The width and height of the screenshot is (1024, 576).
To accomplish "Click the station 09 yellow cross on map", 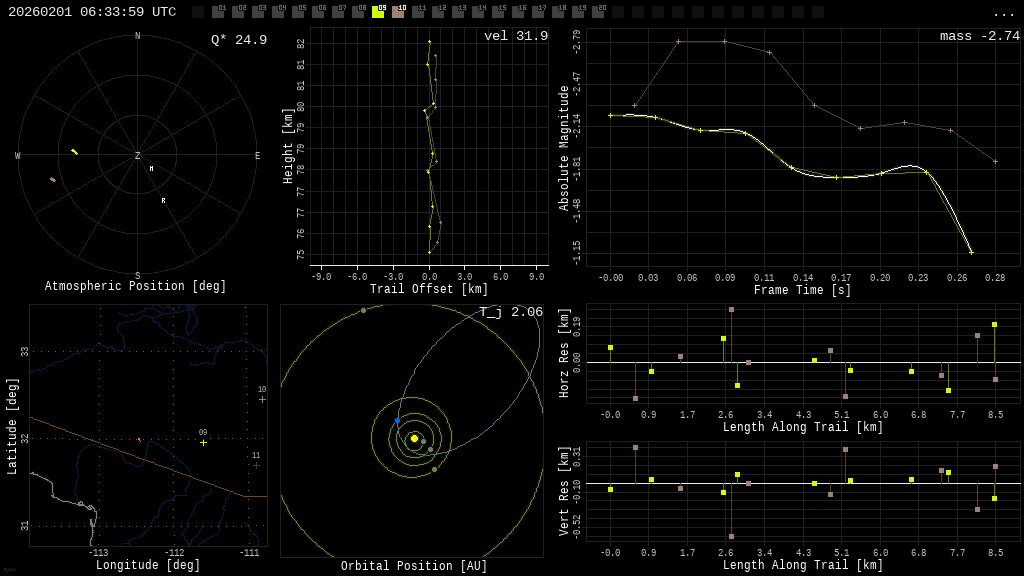I will coord(203,442).
